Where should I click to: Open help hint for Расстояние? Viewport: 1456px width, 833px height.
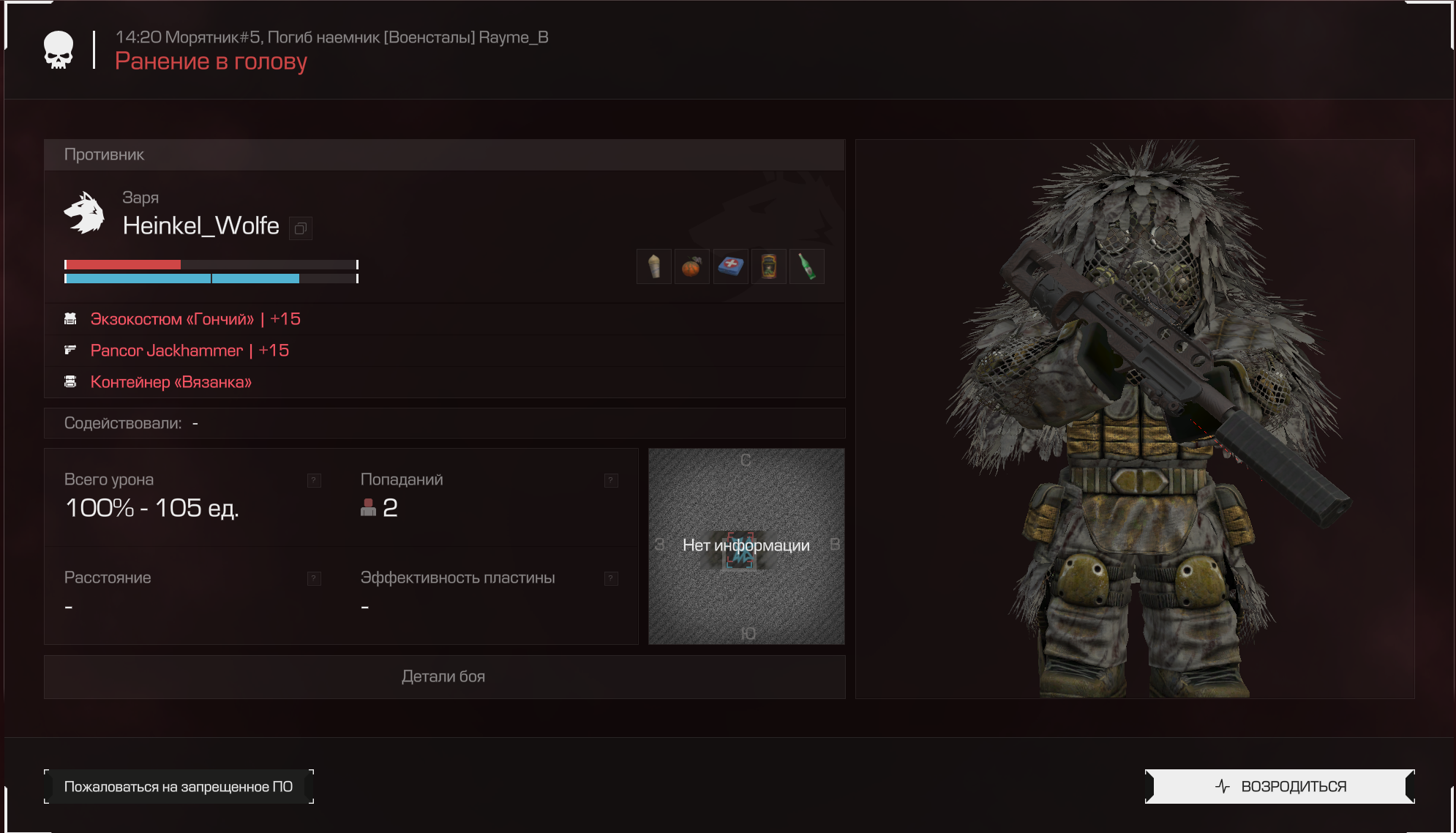[x=314, y=578]
